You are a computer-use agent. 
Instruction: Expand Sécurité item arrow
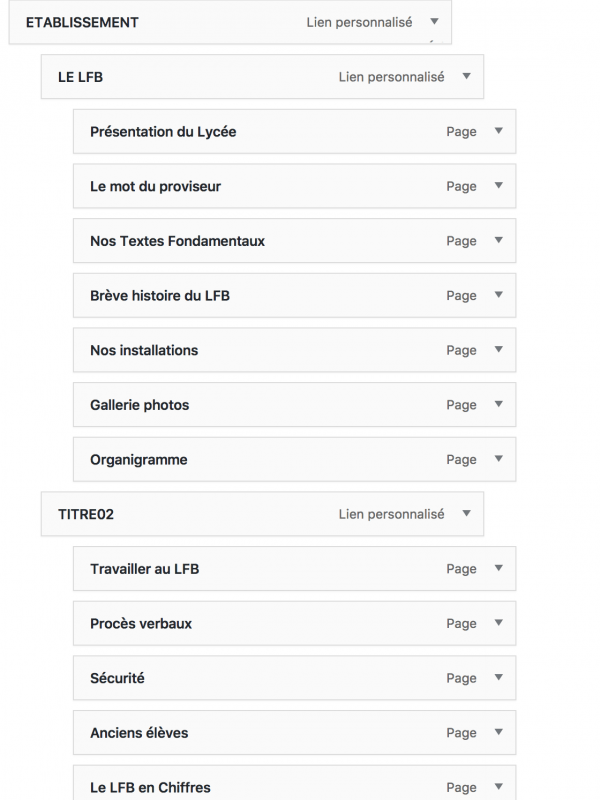[x=498, y=678]
